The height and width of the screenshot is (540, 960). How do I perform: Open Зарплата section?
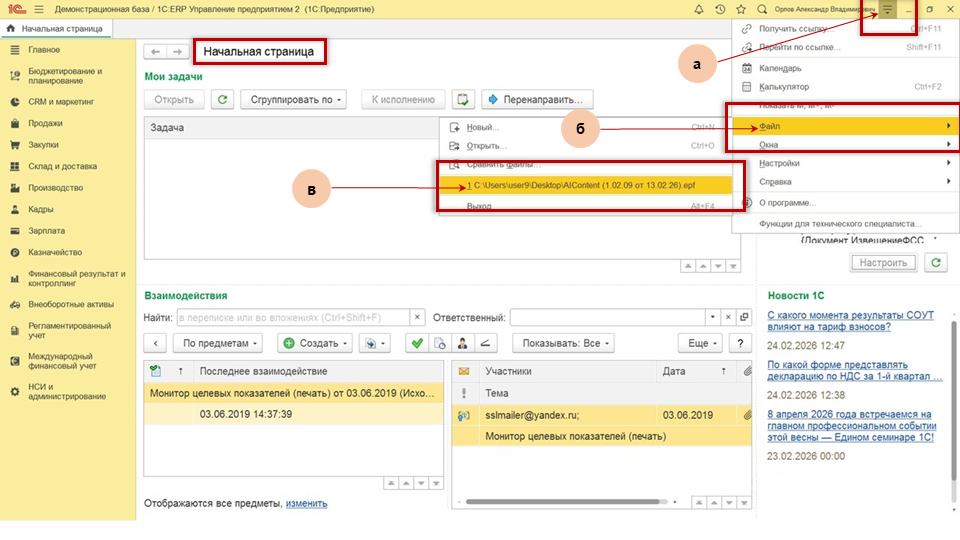coord(47,231)
